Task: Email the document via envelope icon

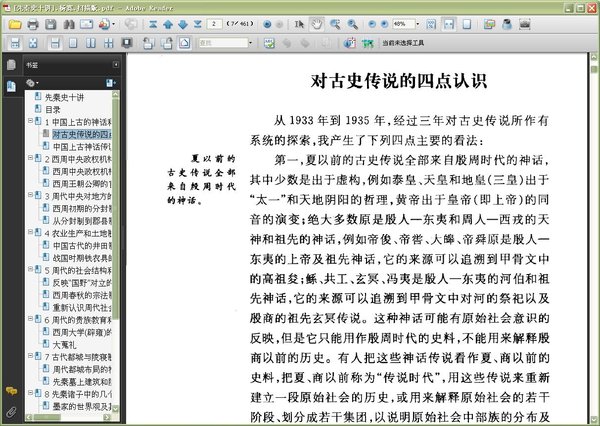Action: click(x=86, y=24)
